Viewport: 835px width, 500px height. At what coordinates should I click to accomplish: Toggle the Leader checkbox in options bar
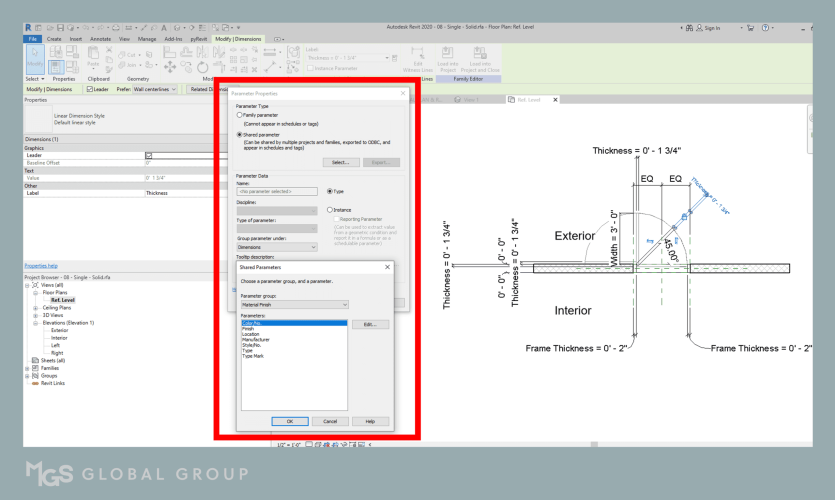[x=91, y=89]
